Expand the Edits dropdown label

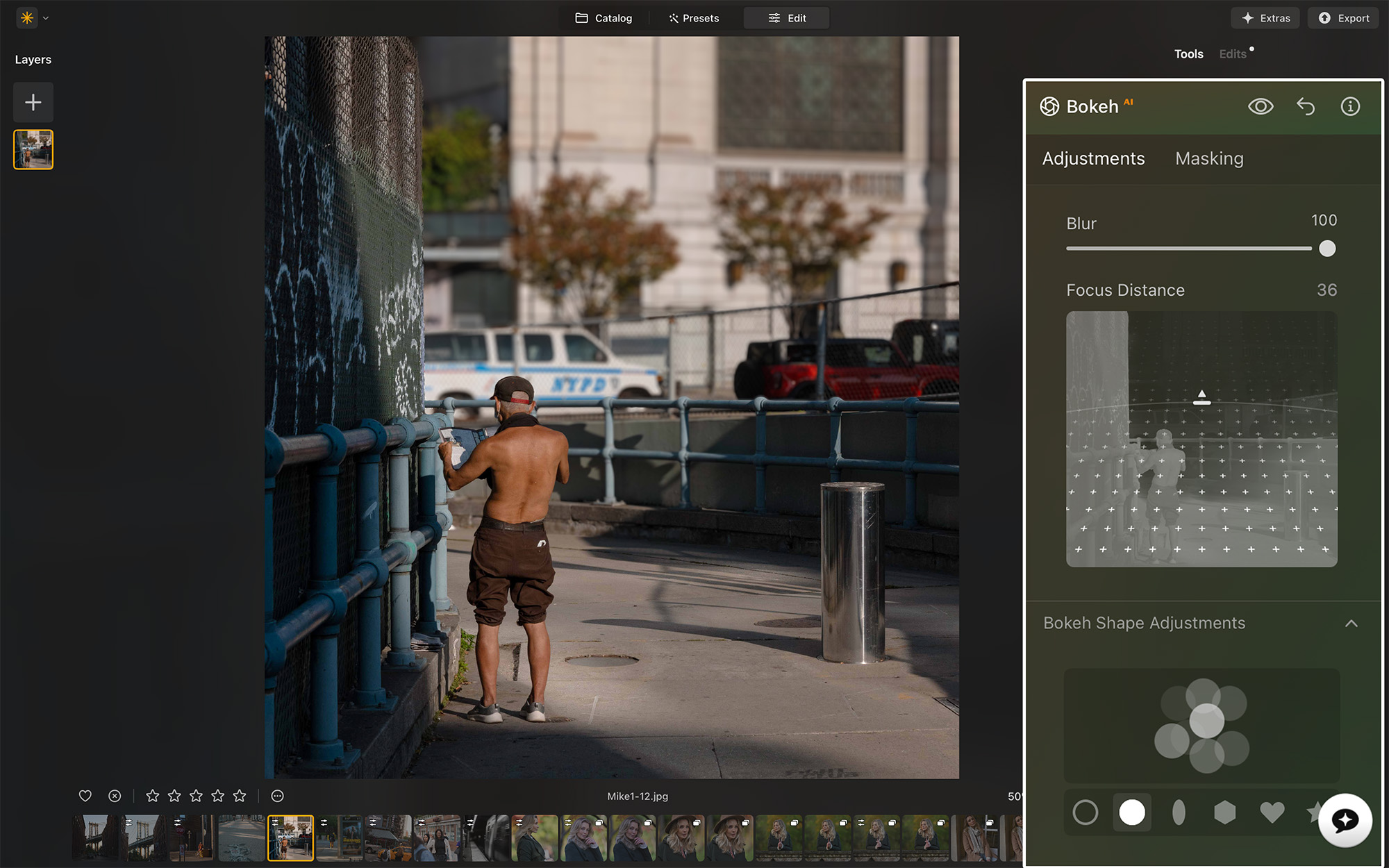[1233, 53]
